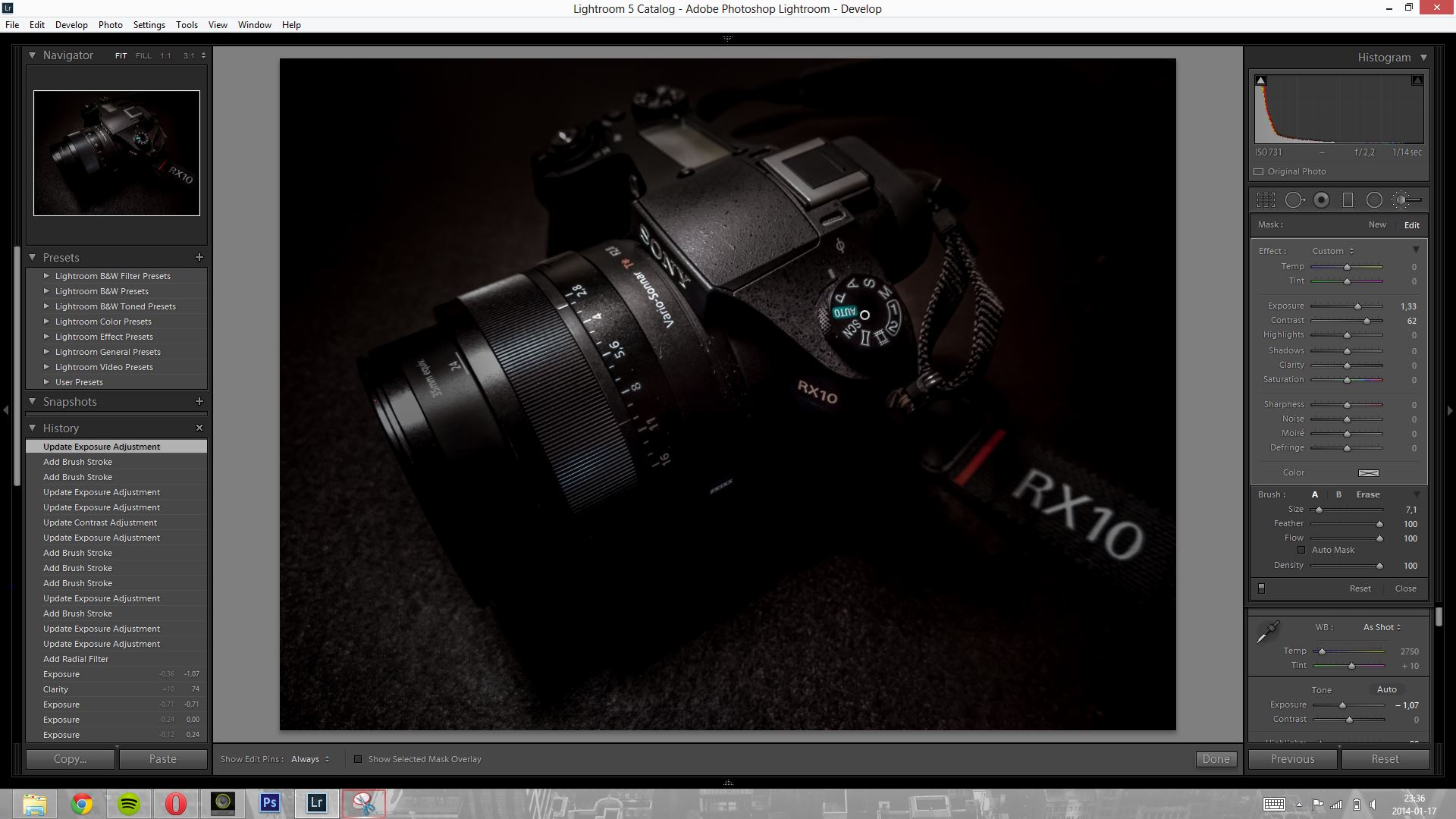This screenshot has width=1456, height=819.
Task: Open the Effect Custom preset dropdown
Action: (x=1333, y=251)
